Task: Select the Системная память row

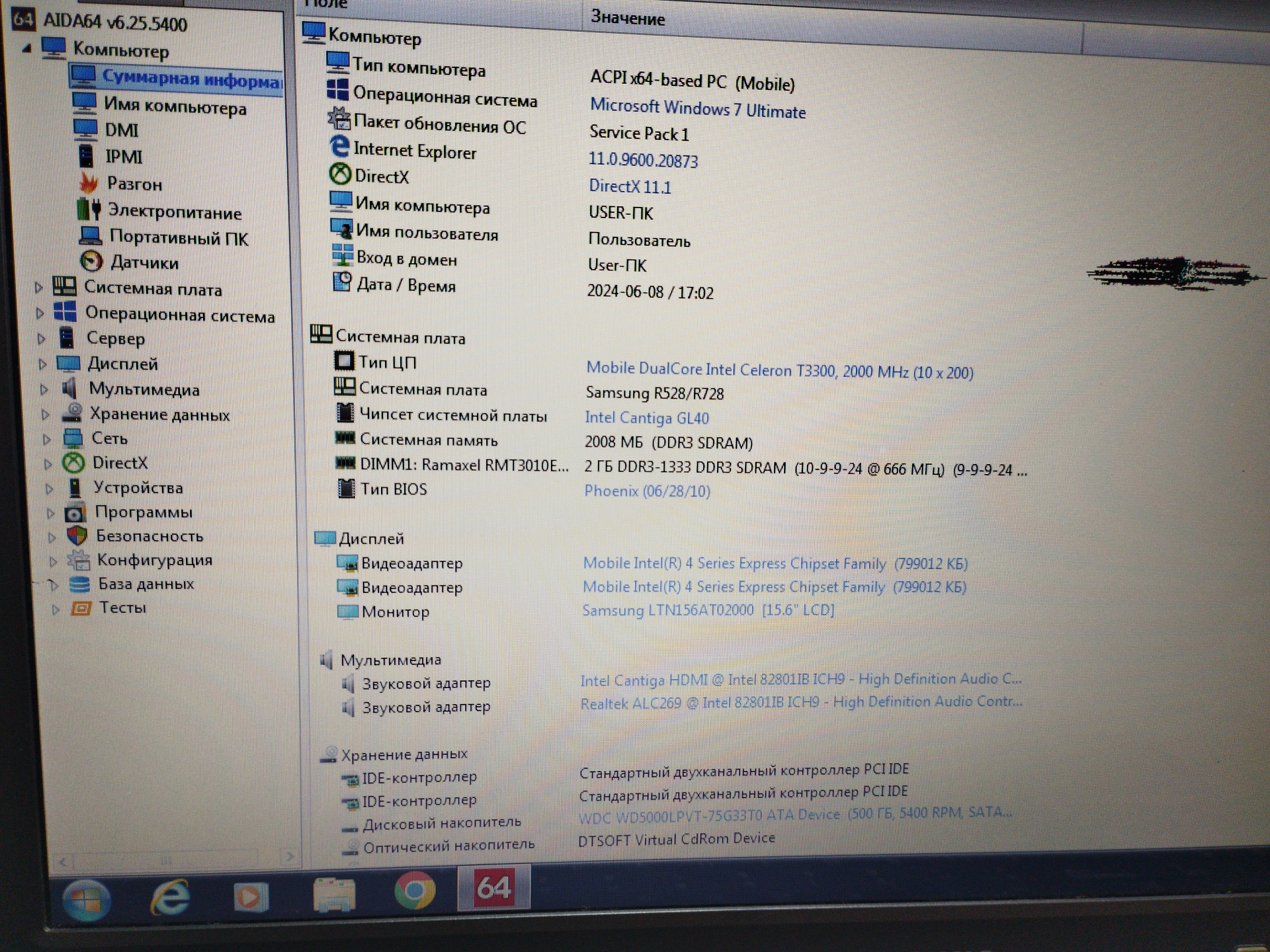Action: (544, 441)
